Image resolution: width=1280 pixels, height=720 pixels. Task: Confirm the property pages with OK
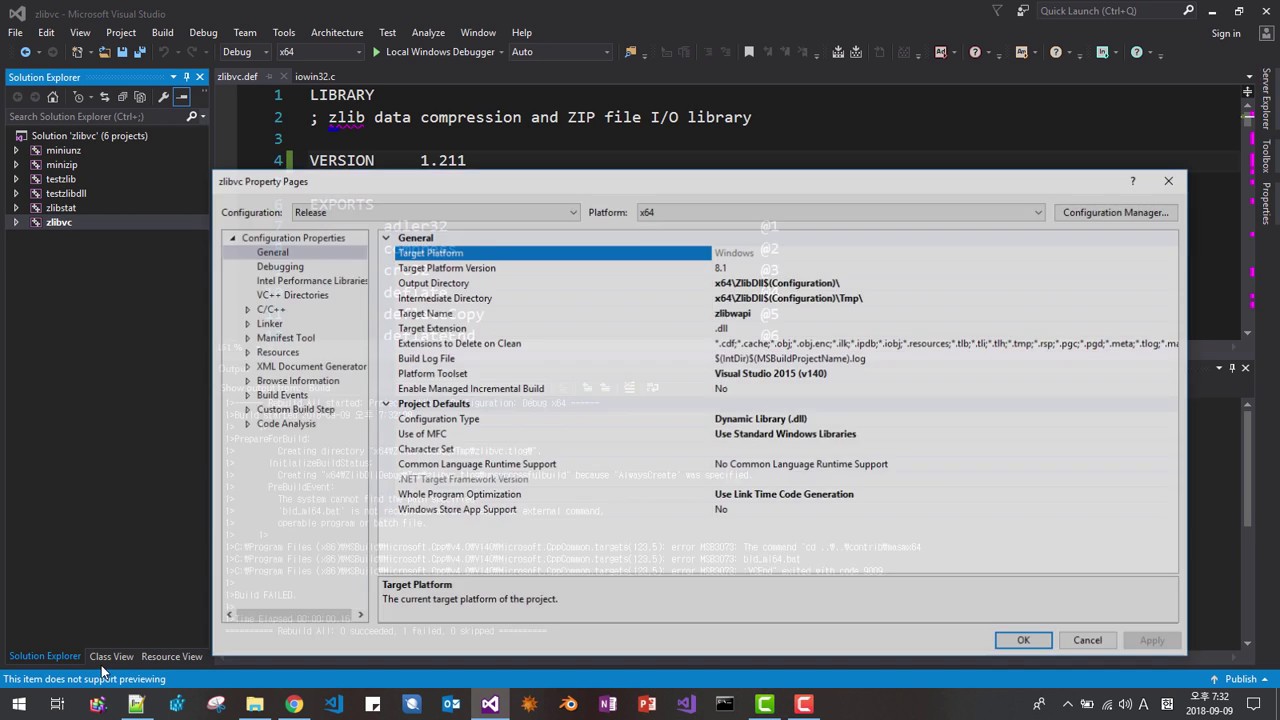[x=1023, y=640]
